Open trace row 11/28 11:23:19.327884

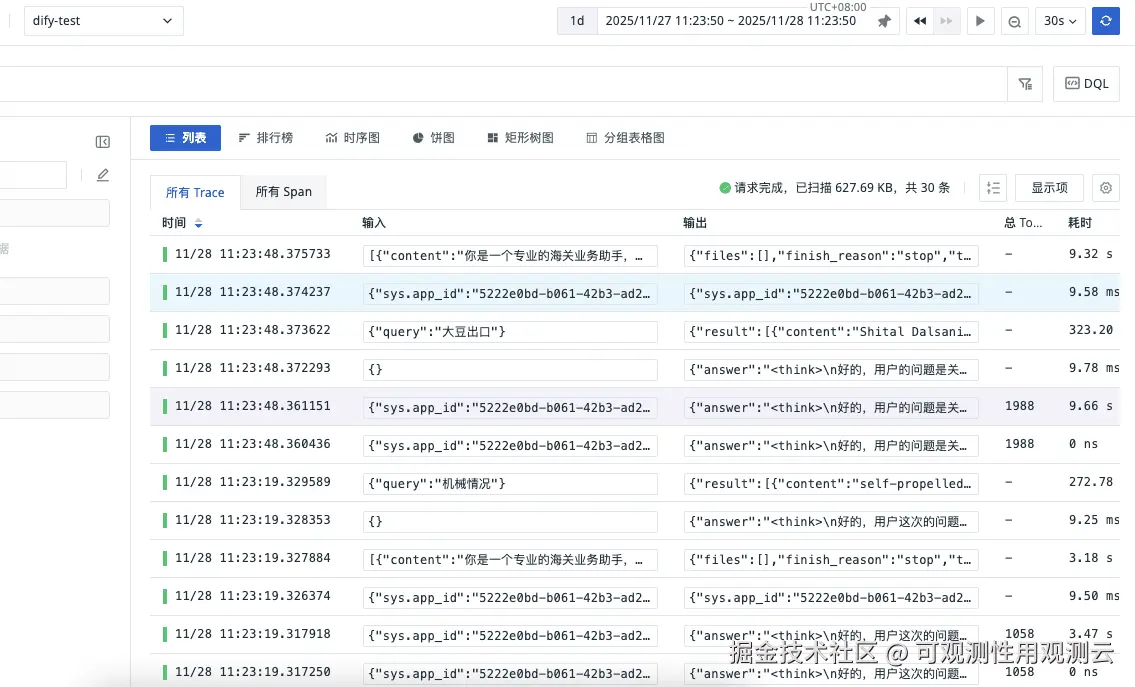click(x=635, y=559)
